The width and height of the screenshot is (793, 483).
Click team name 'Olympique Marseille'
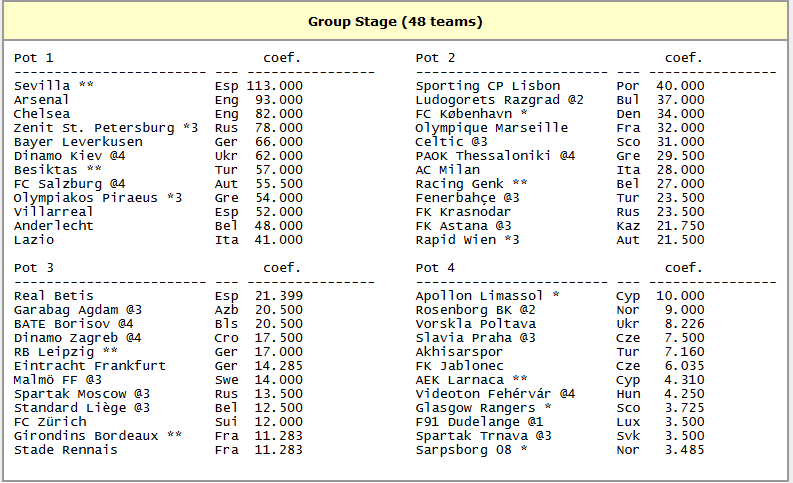[492, 128]
